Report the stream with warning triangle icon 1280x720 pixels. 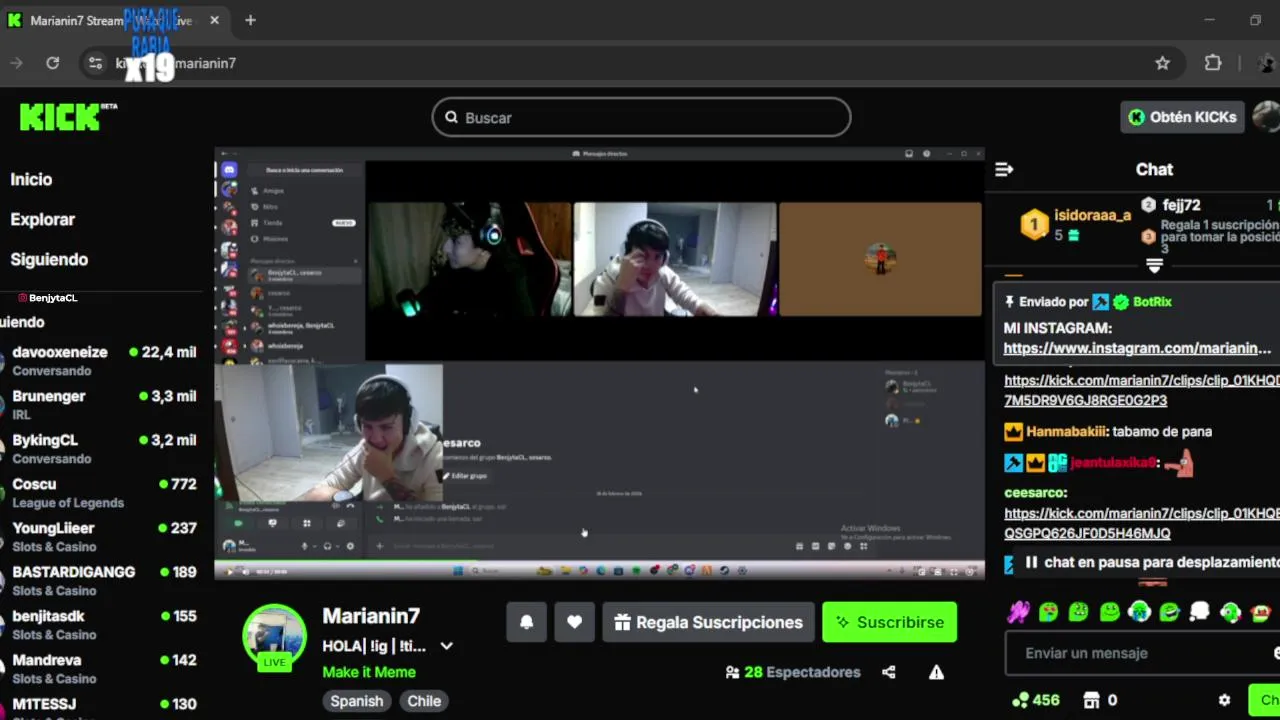(x=936, y=672)
